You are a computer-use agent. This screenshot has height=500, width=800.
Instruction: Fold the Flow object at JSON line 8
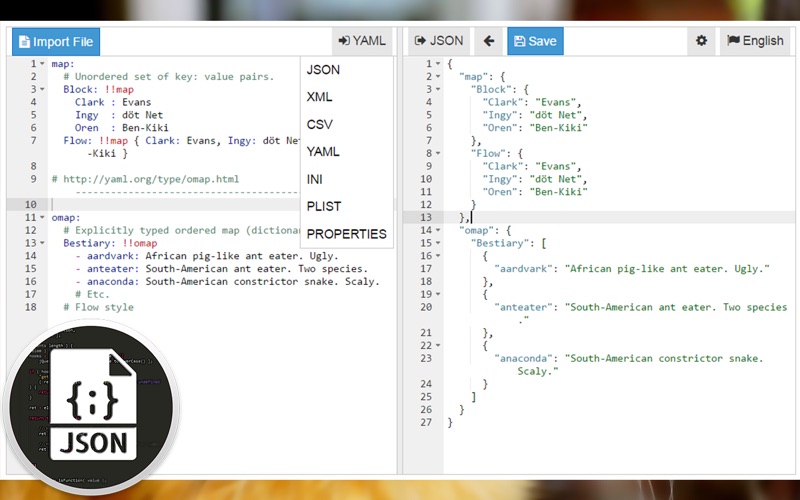coord(438,153)
